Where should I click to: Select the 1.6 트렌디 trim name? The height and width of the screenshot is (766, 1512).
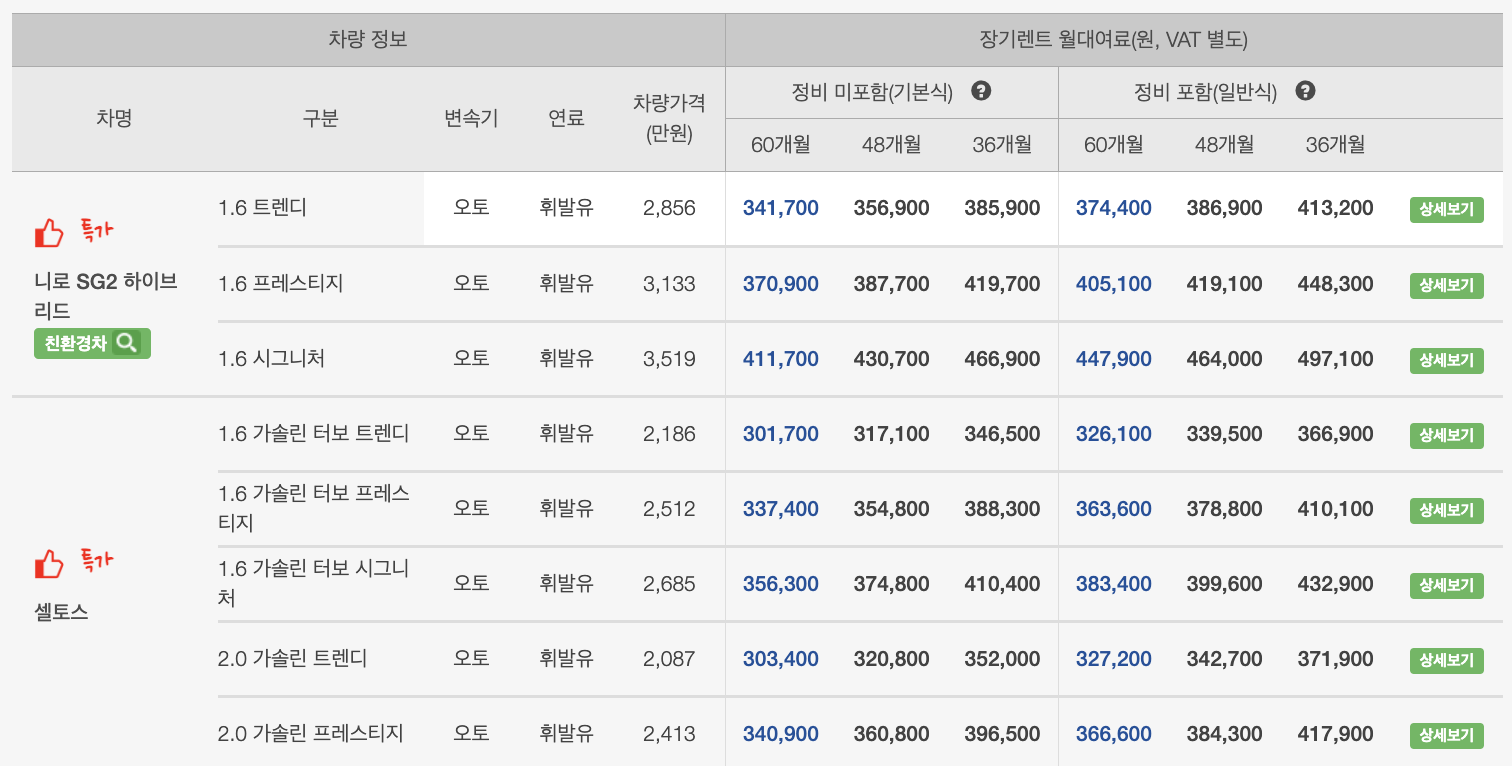tap(262, 208)
